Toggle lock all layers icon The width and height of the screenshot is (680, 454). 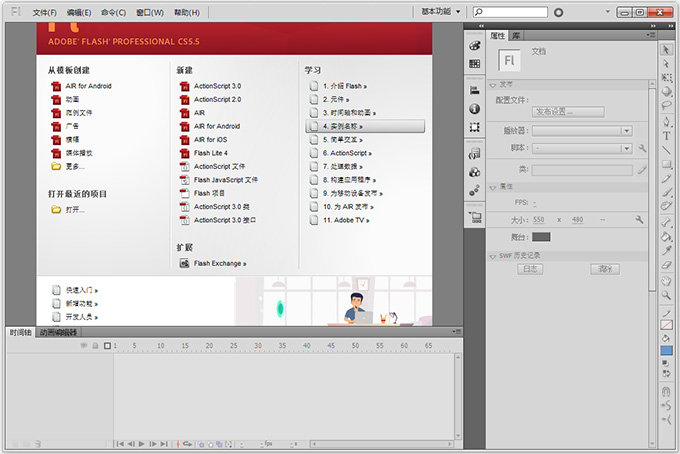pos(95,346)
